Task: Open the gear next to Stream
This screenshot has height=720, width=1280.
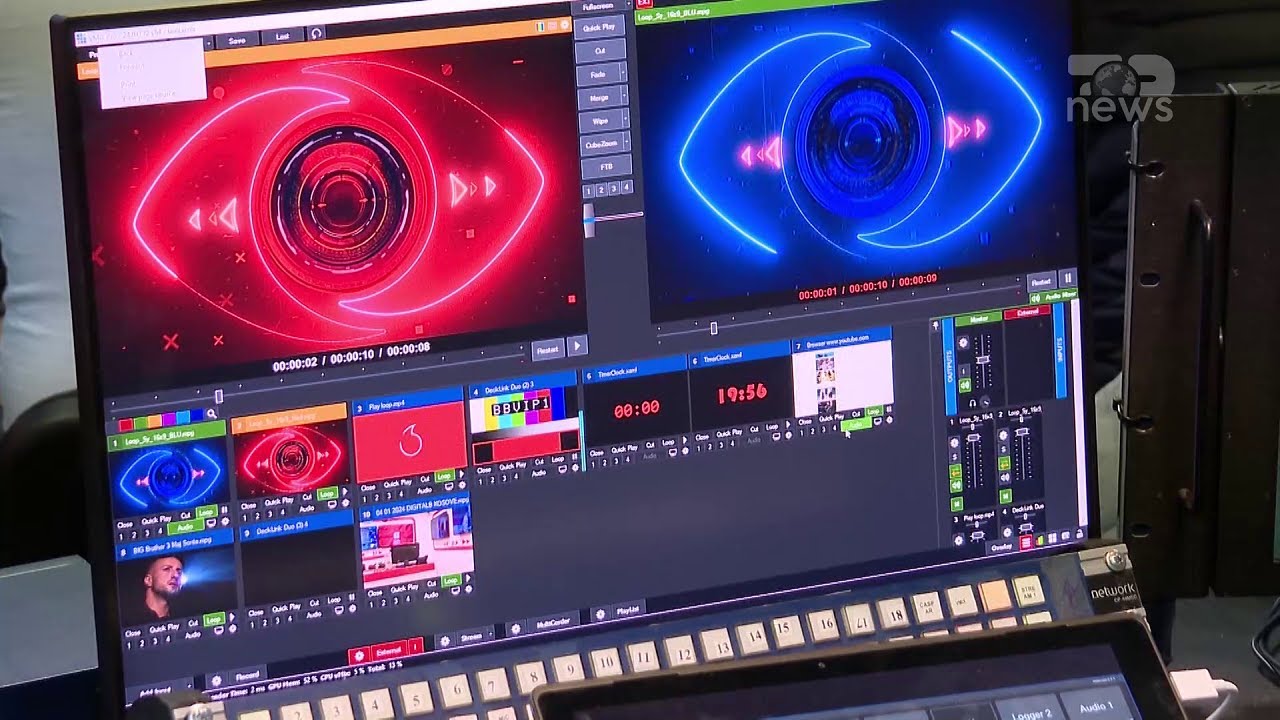Action: pyautogui.click(x=445, y=641)
